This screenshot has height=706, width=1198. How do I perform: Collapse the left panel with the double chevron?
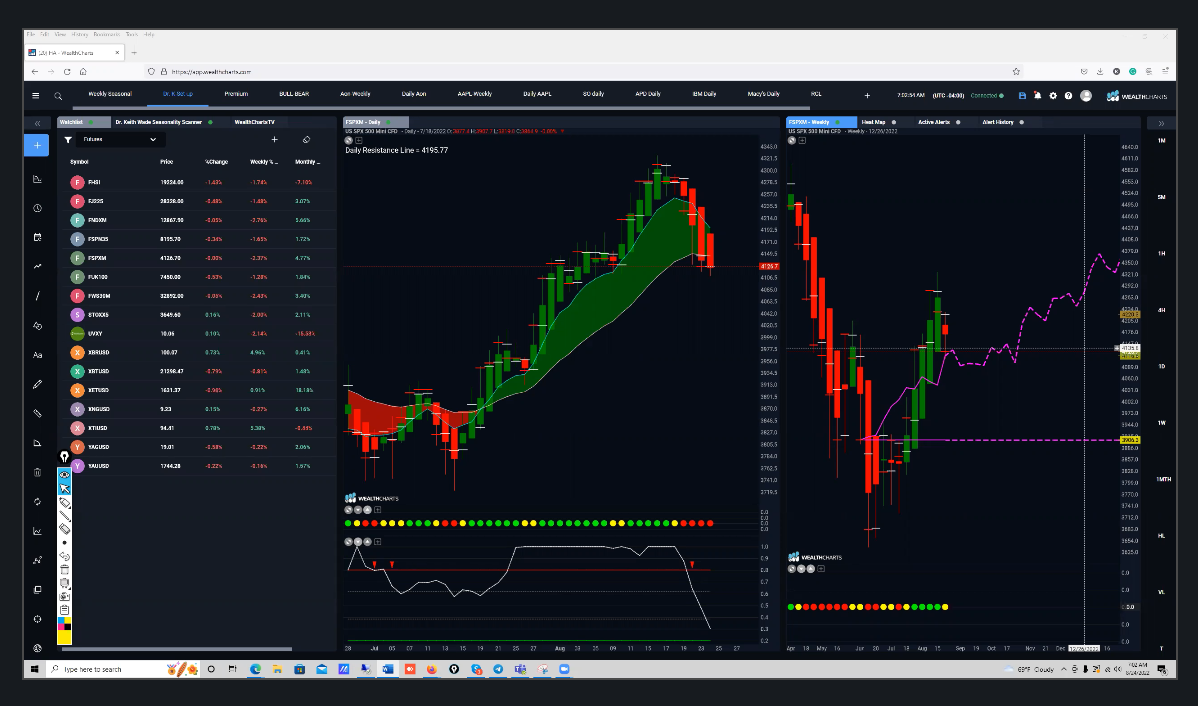point(37,123)
